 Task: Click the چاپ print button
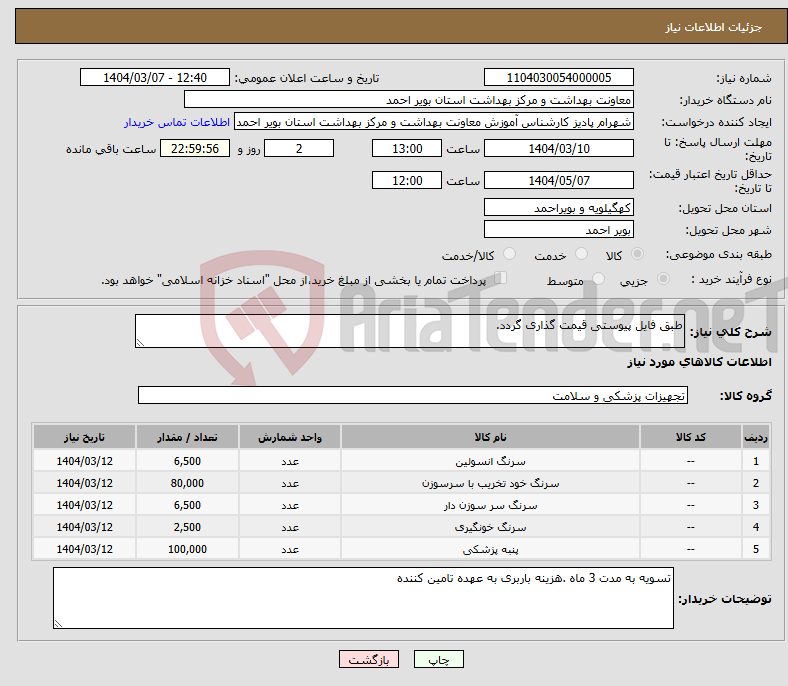click(x=439, y=659)
